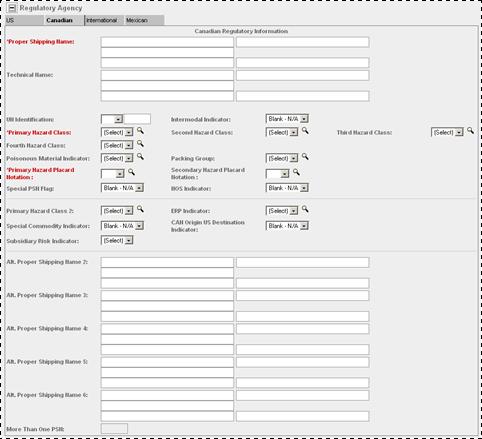
Task: Click the 'Canadian Regulatory Information' heading
Action: point(241,31)
